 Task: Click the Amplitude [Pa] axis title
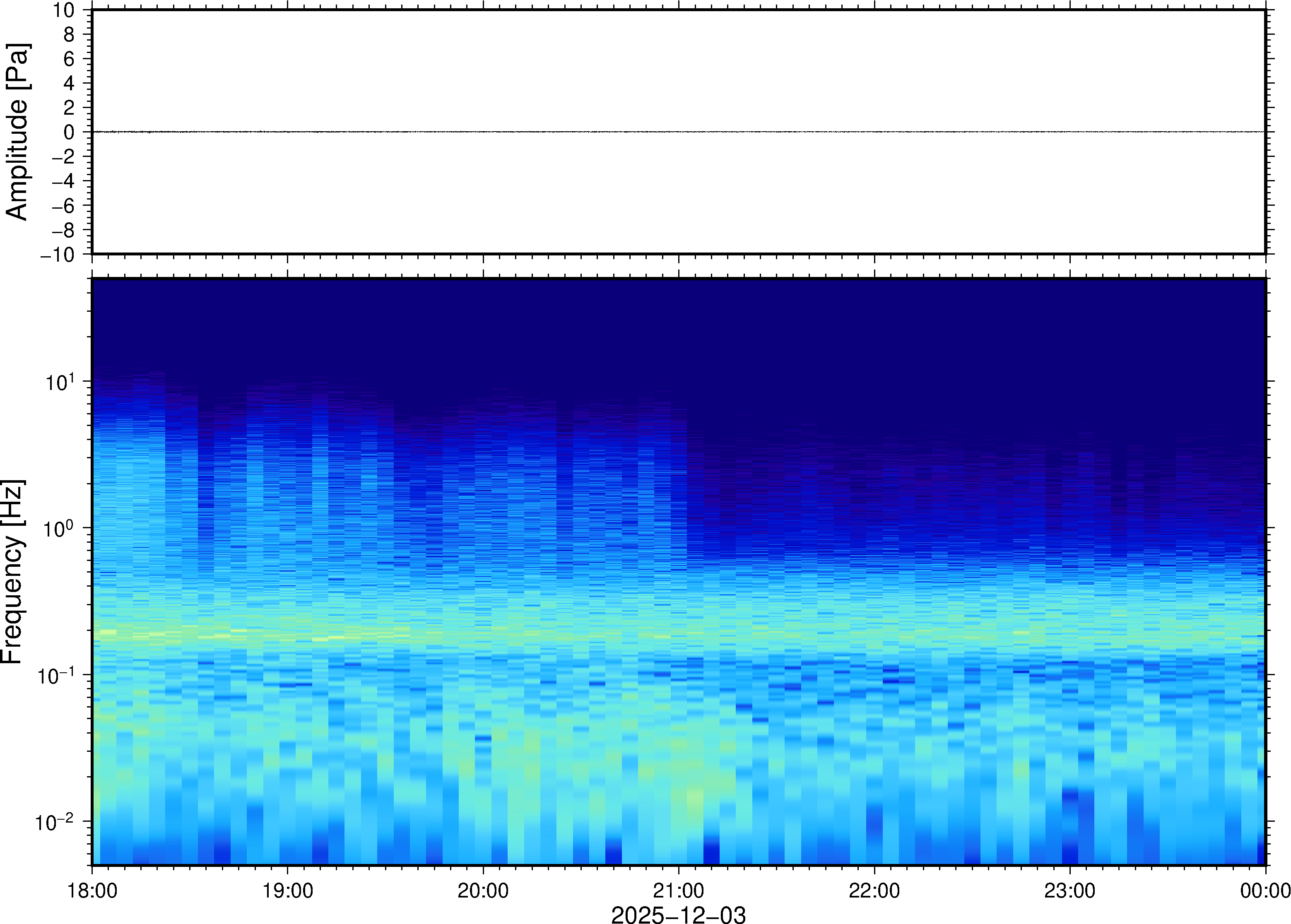coord(17,132)
